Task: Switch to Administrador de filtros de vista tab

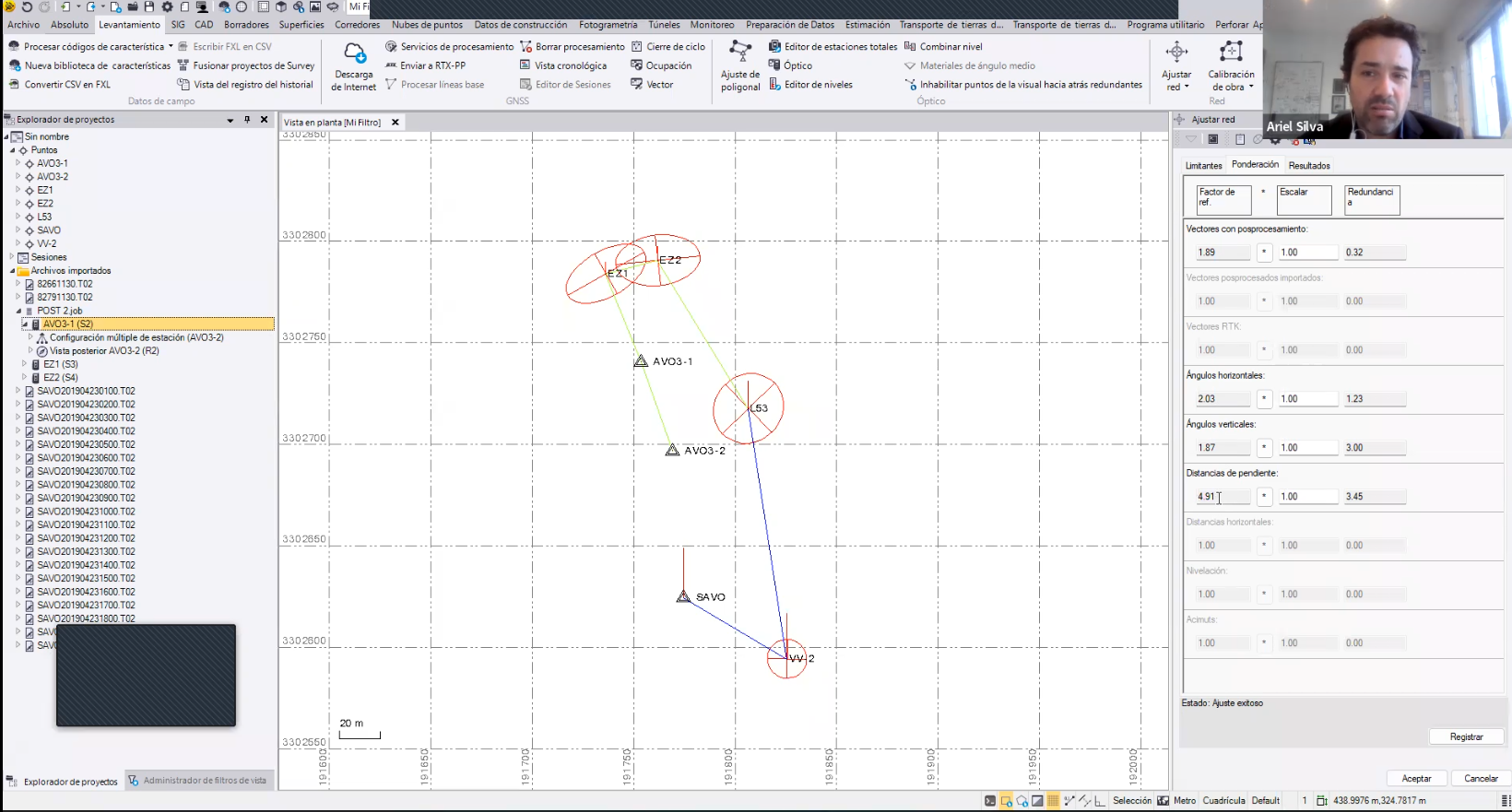Action: 197,781
